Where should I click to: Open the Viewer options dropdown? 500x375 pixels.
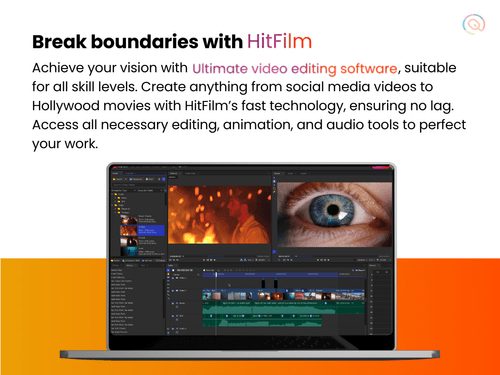[x=362, y=260]
